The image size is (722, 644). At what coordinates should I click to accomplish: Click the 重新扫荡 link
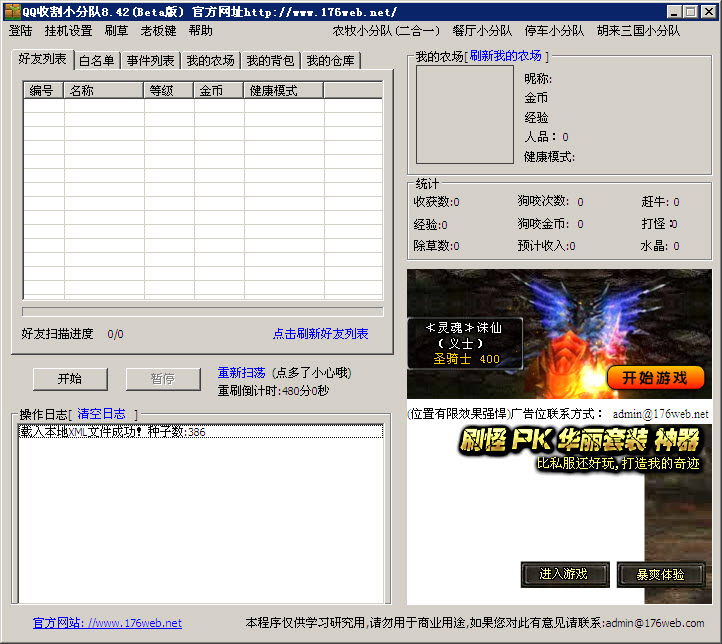(243, 373)
